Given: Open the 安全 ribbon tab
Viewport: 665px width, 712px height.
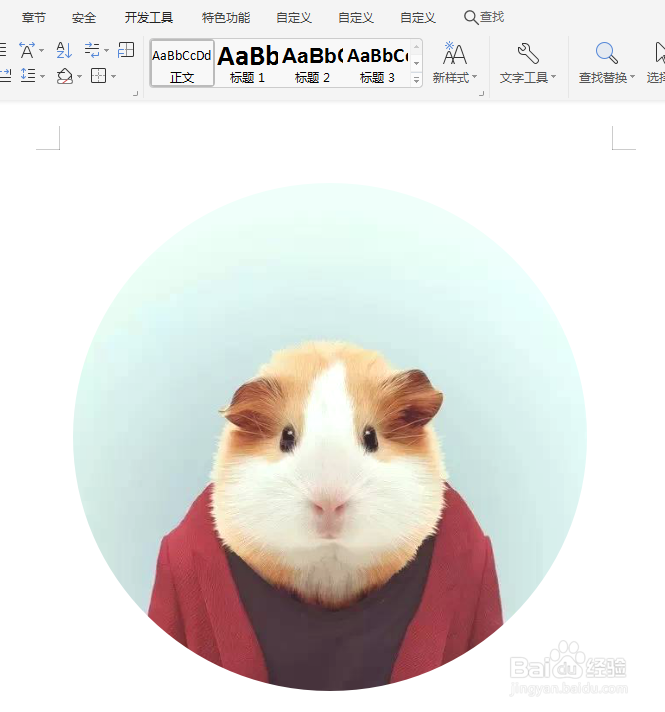Looking at the screenshot, I should 84,18.
